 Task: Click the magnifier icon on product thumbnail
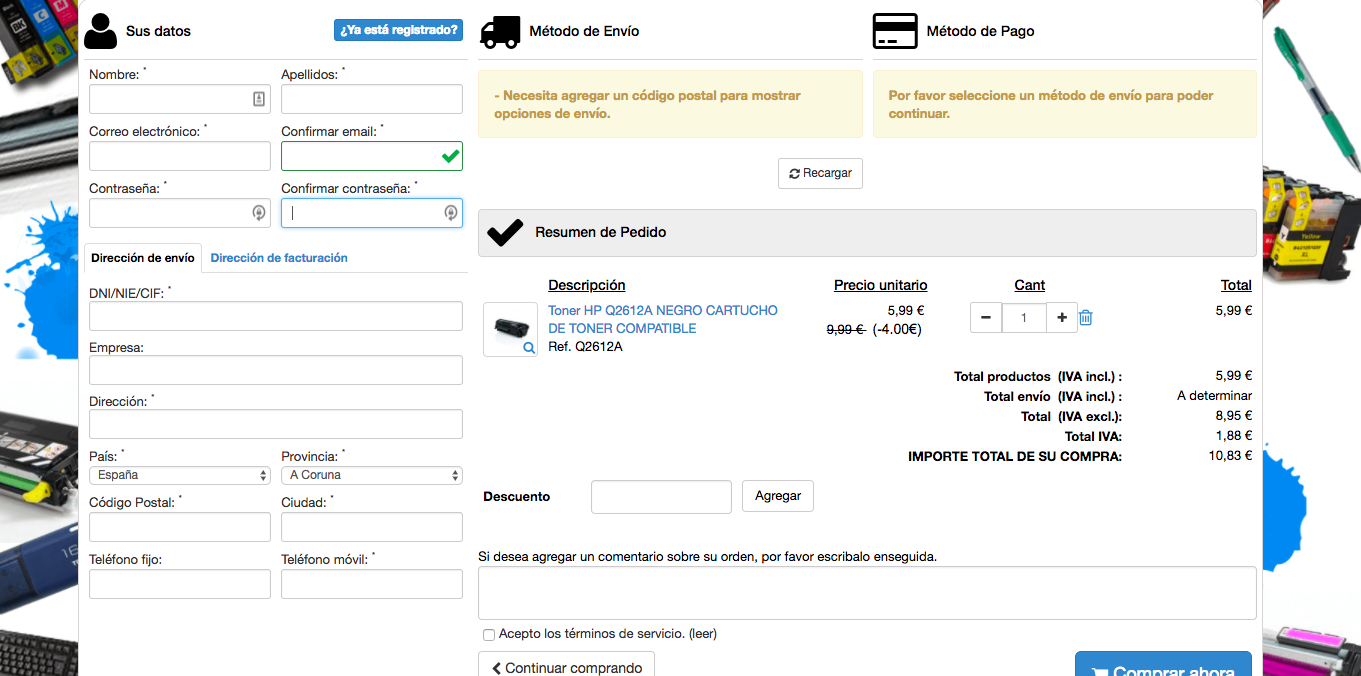(529, 348)
